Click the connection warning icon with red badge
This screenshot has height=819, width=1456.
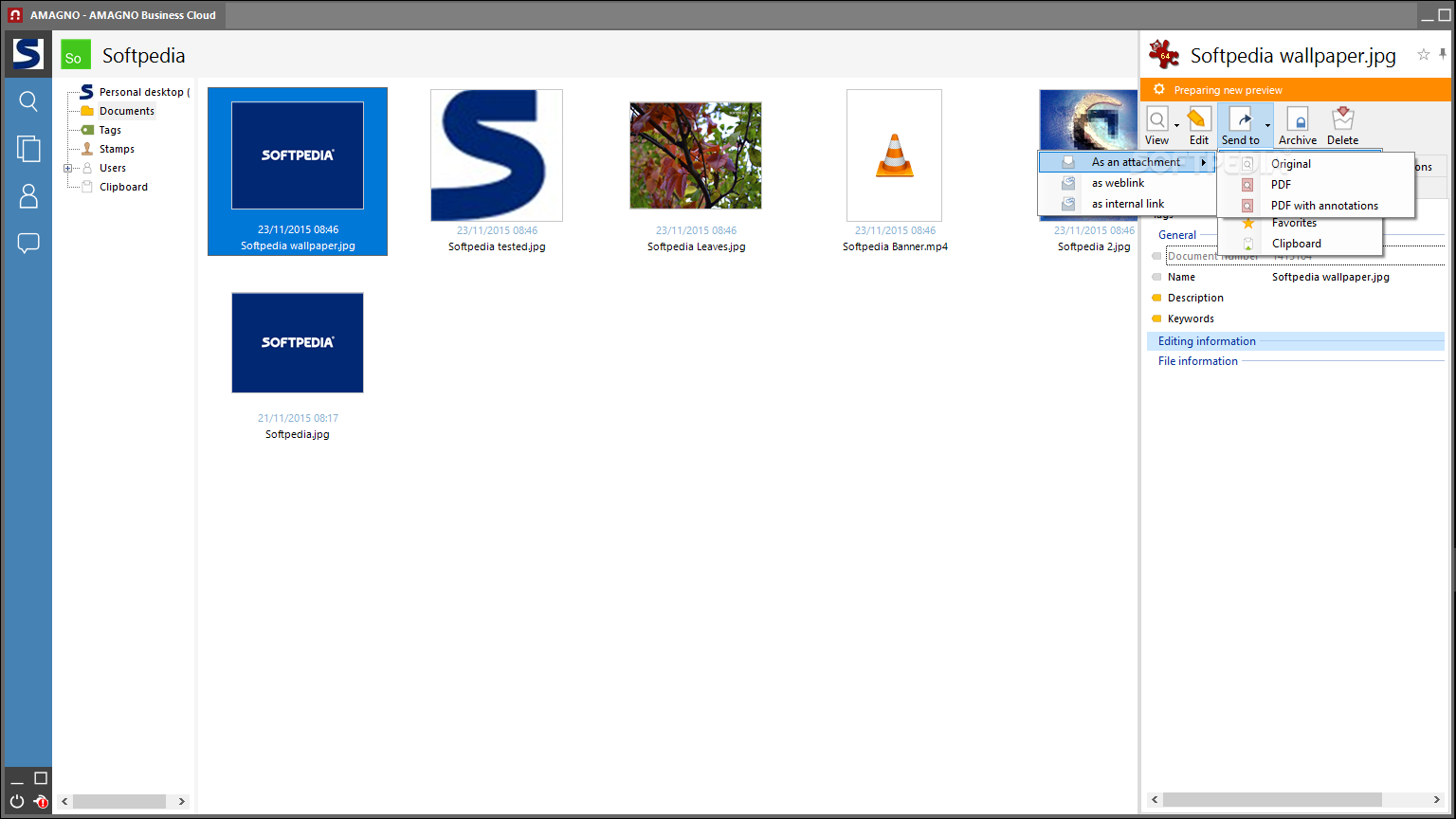40,801
